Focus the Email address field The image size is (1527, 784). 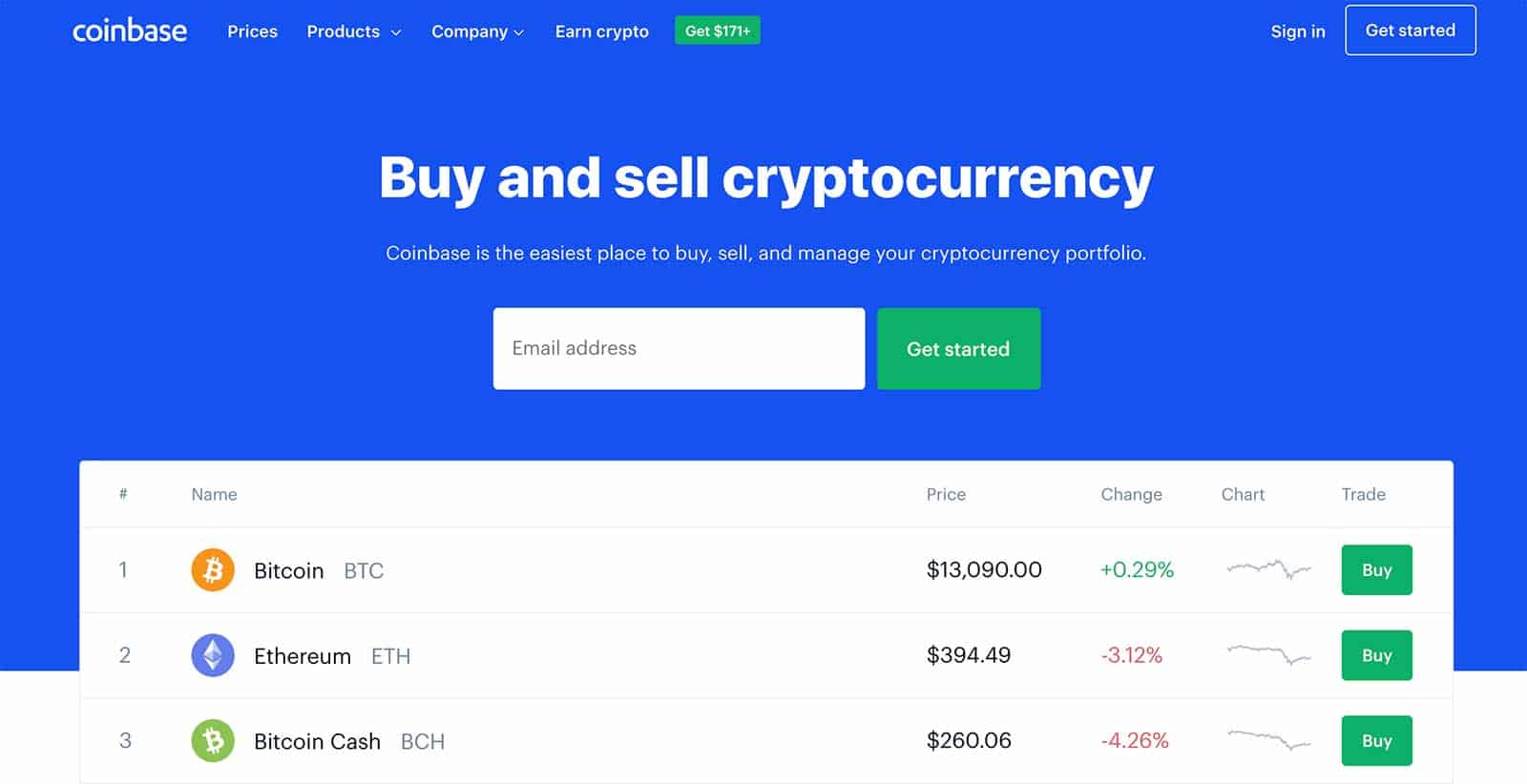click(x=679, y=348)
